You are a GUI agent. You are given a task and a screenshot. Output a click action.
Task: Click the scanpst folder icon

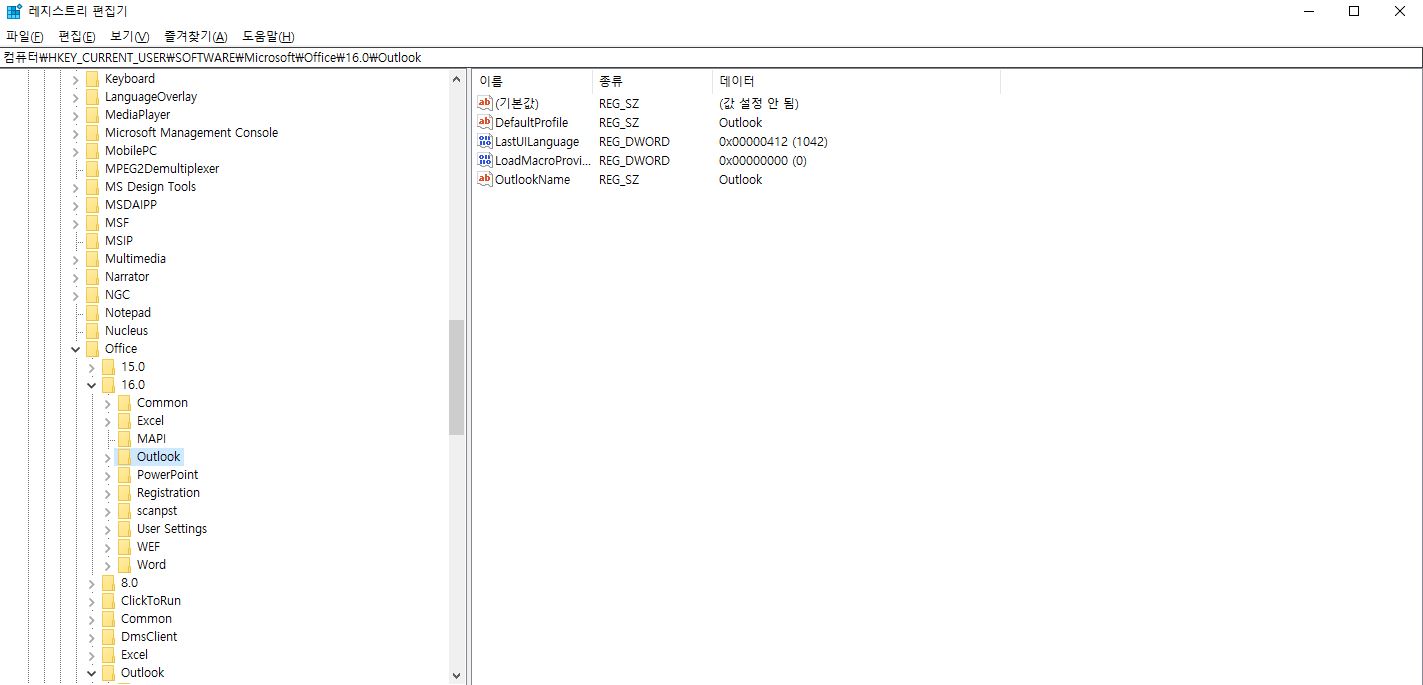125,511
